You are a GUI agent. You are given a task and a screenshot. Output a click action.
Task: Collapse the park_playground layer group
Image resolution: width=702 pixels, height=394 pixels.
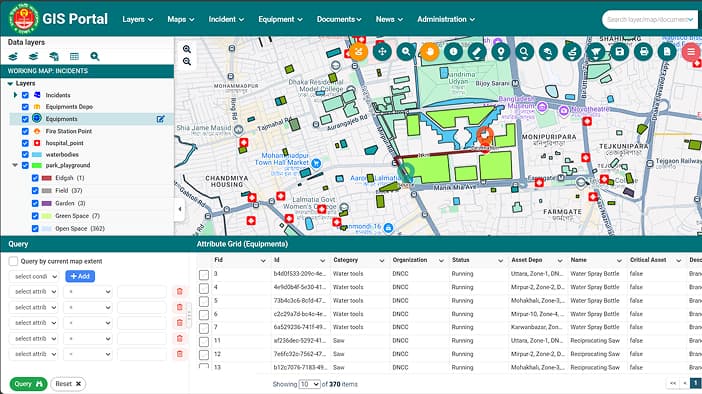[x=15, y=165]
